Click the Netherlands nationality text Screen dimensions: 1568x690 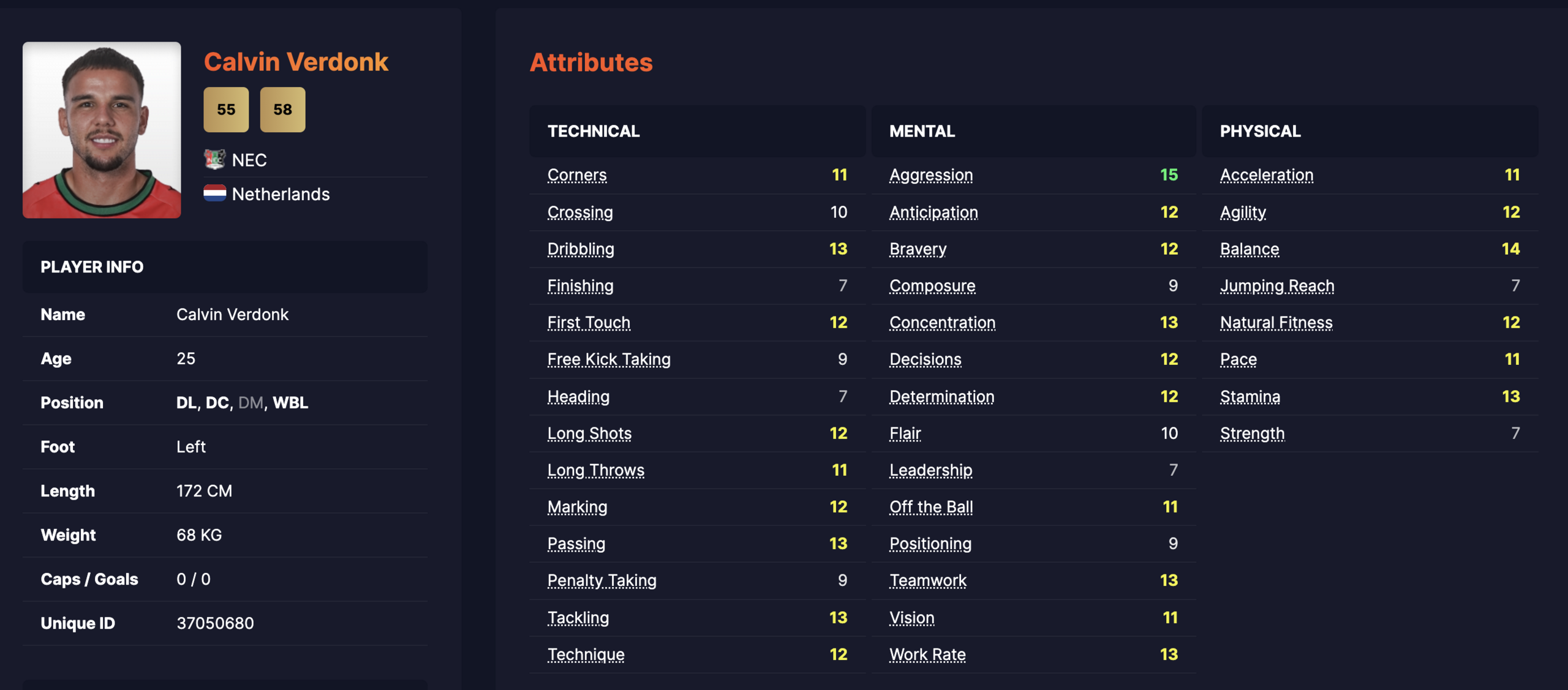click(281, 194)
